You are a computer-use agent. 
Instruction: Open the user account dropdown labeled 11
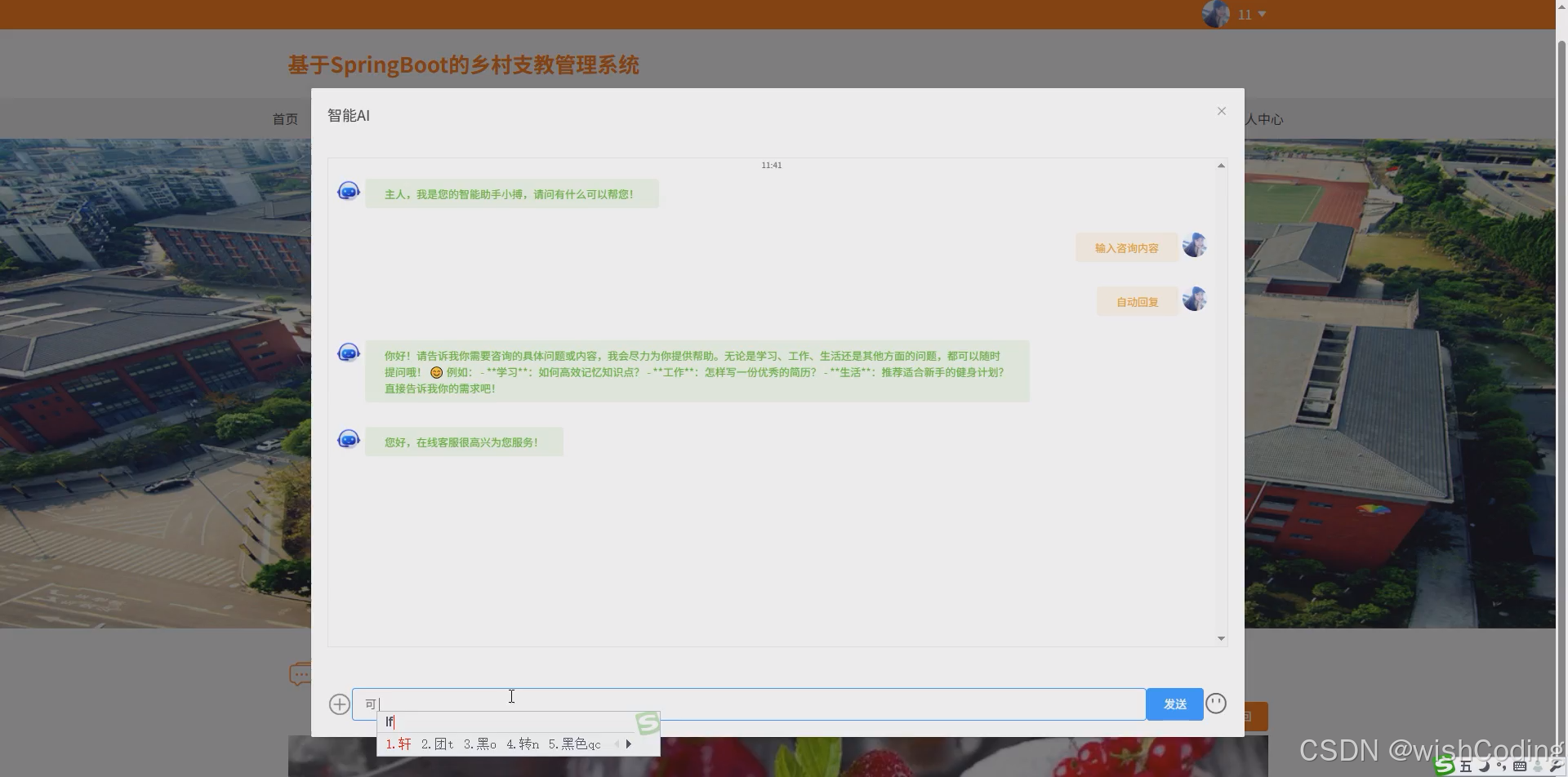point(1245,14)
